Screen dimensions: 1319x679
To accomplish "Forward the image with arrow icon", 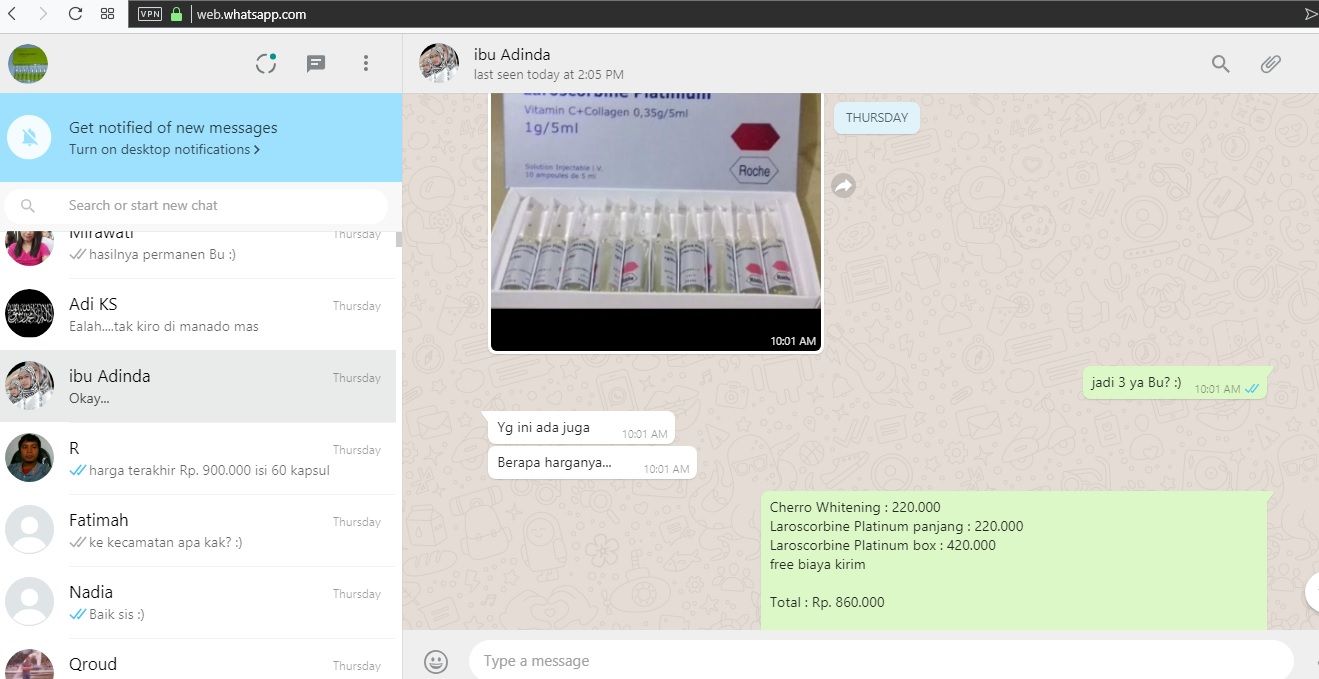I will coord(844,186).
